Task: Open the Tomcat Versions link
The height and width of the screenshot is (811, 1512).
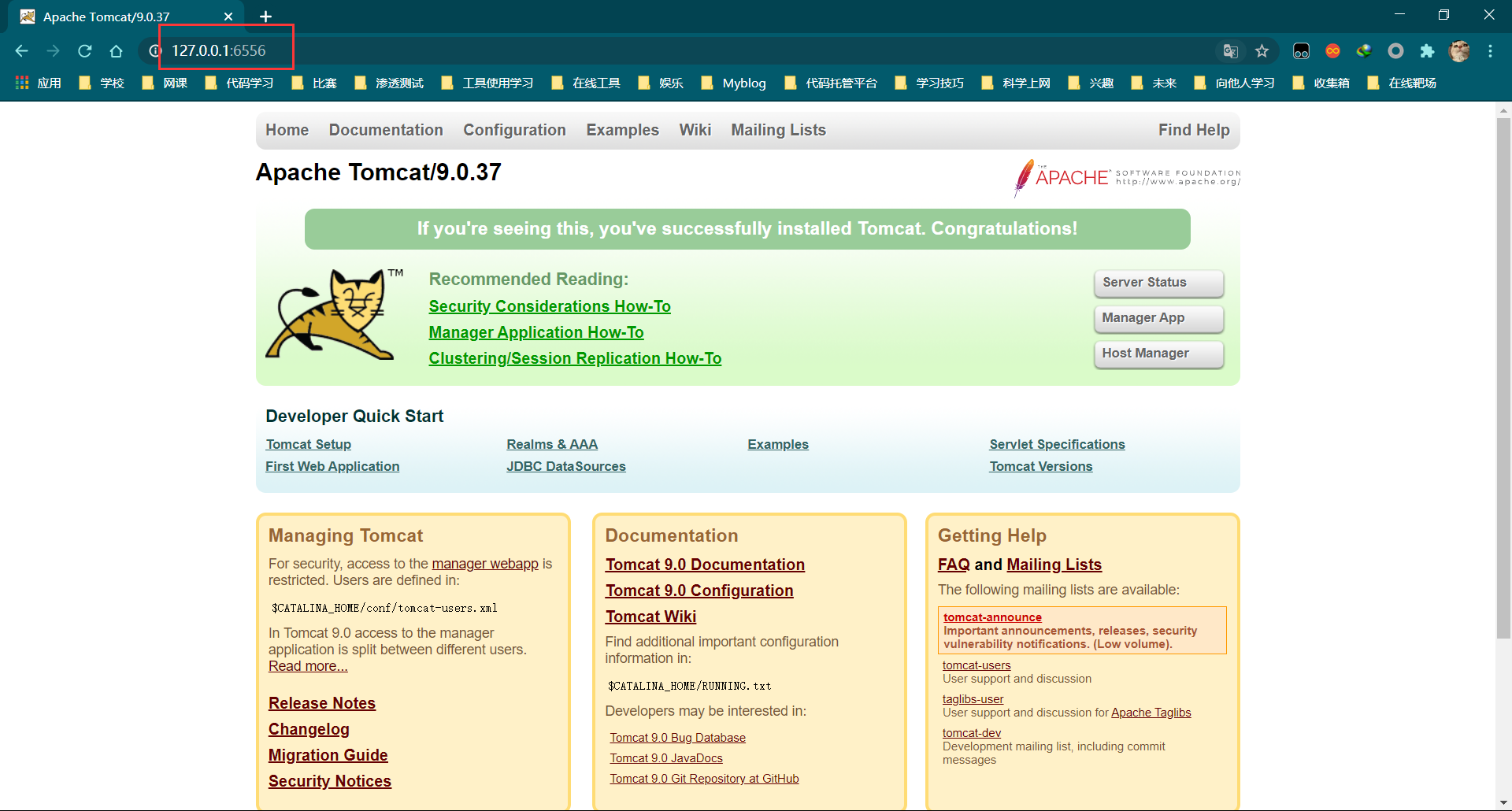Action: 1040,466
